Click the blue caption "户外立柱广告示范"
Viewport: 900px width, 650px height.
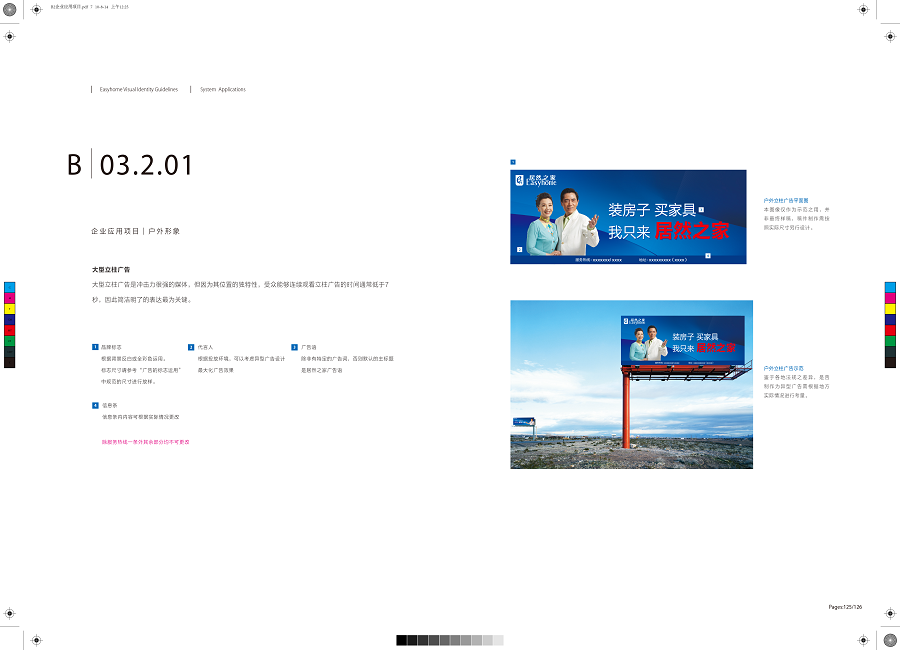tap(783, 368)
